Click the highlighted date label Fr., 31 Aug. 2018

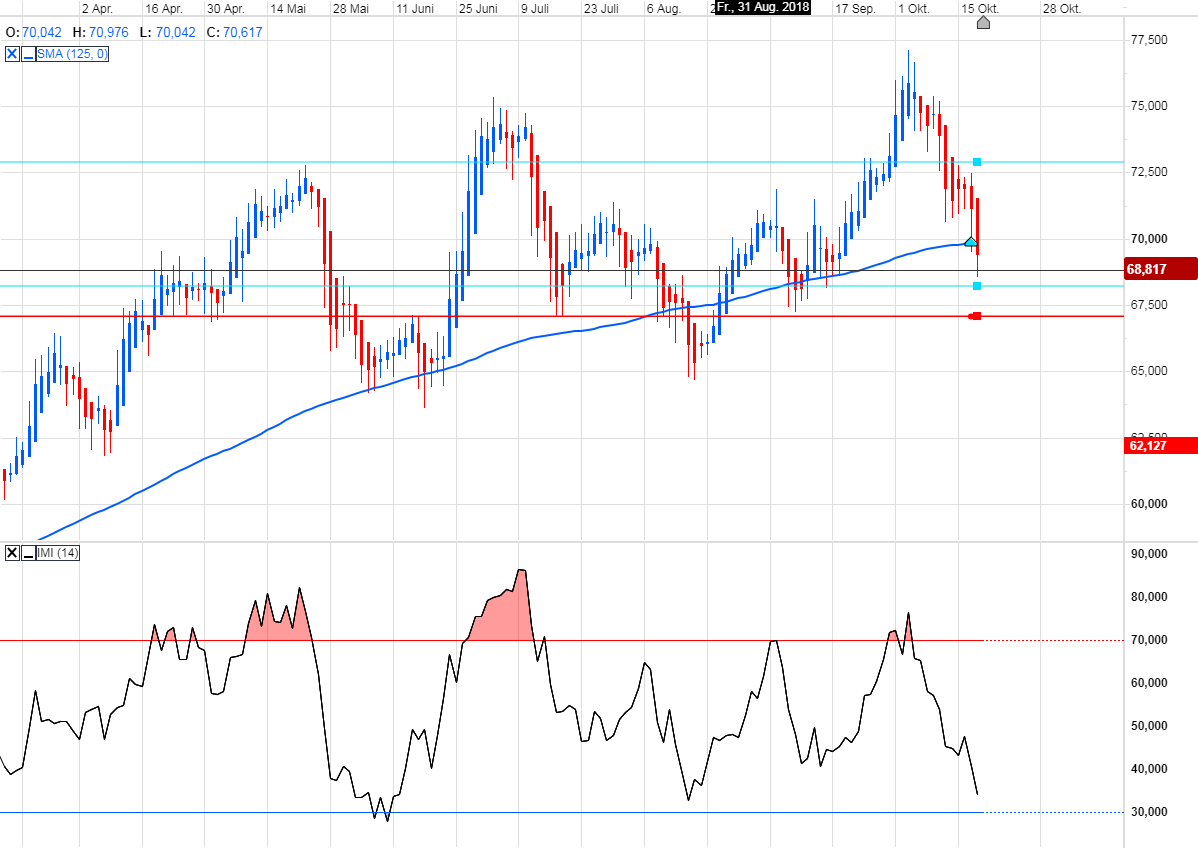[x=763, y=7]
